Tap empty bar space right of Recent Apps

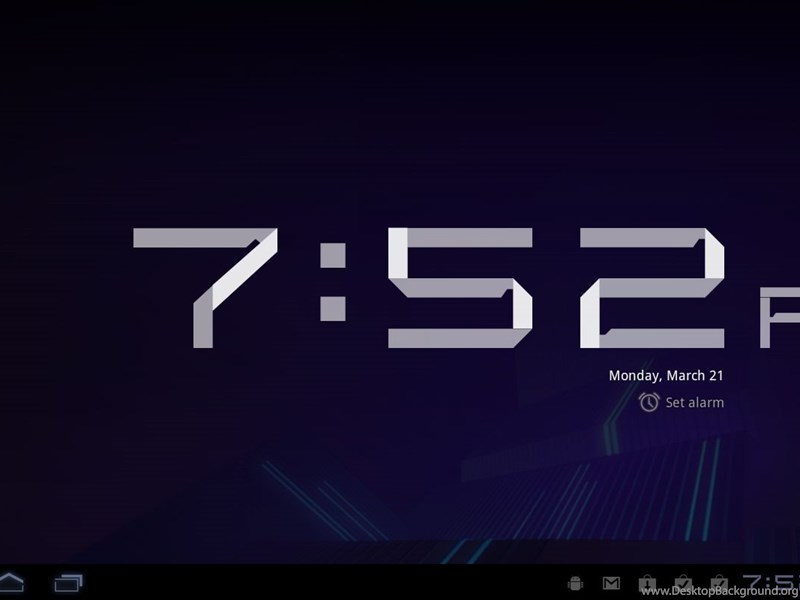(300, 582)
